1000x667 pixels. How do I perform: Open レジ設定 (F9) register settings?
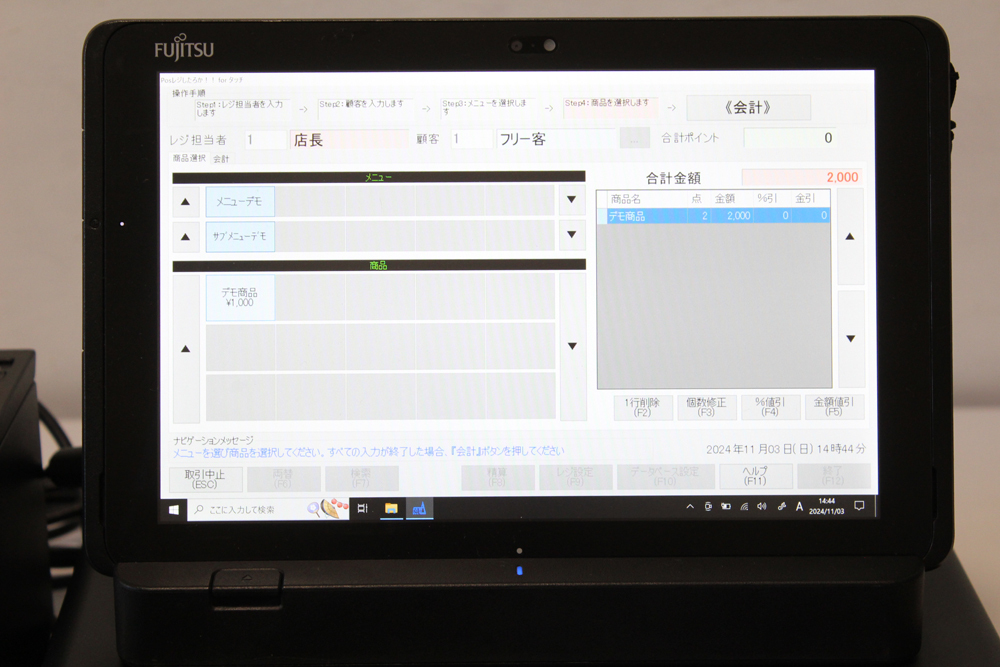click(x=575, y=477)
